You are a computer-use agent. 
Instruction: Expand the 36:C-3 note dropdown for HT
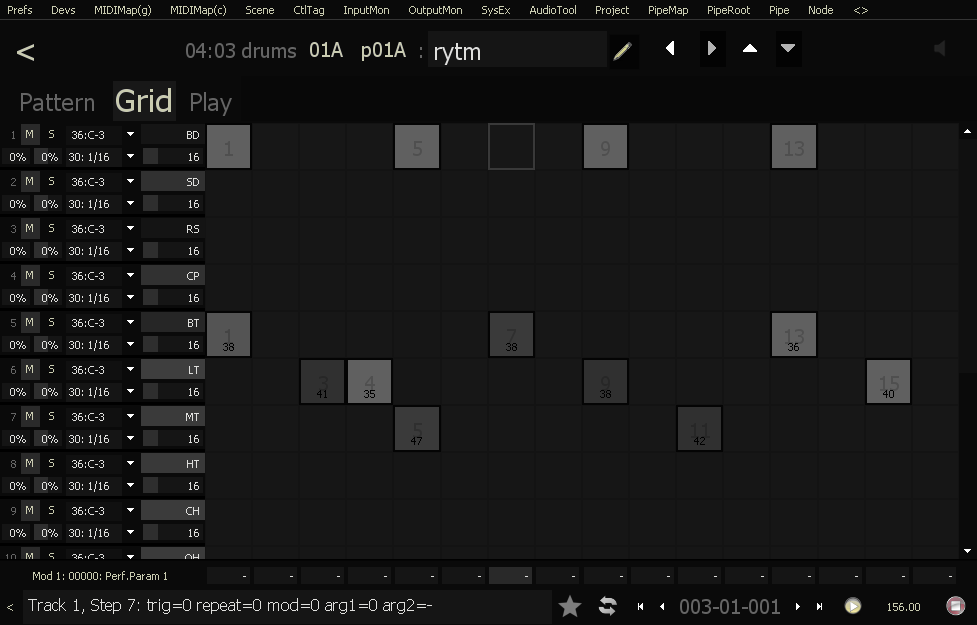(x=130, y=463)
